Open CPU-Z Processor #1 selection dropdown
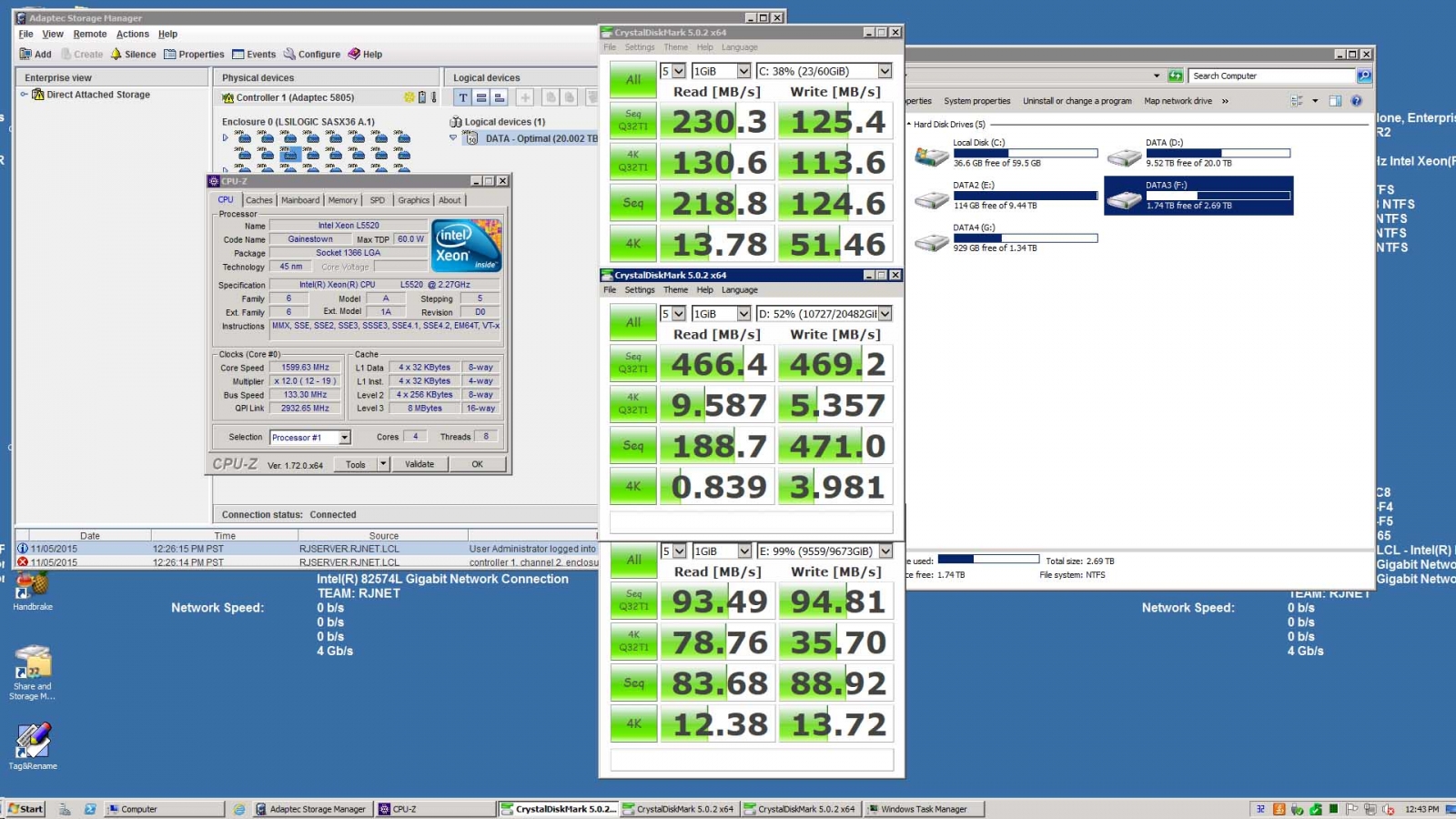The height and width of the screenshot is (819, 1456). (x=345, y=438)
